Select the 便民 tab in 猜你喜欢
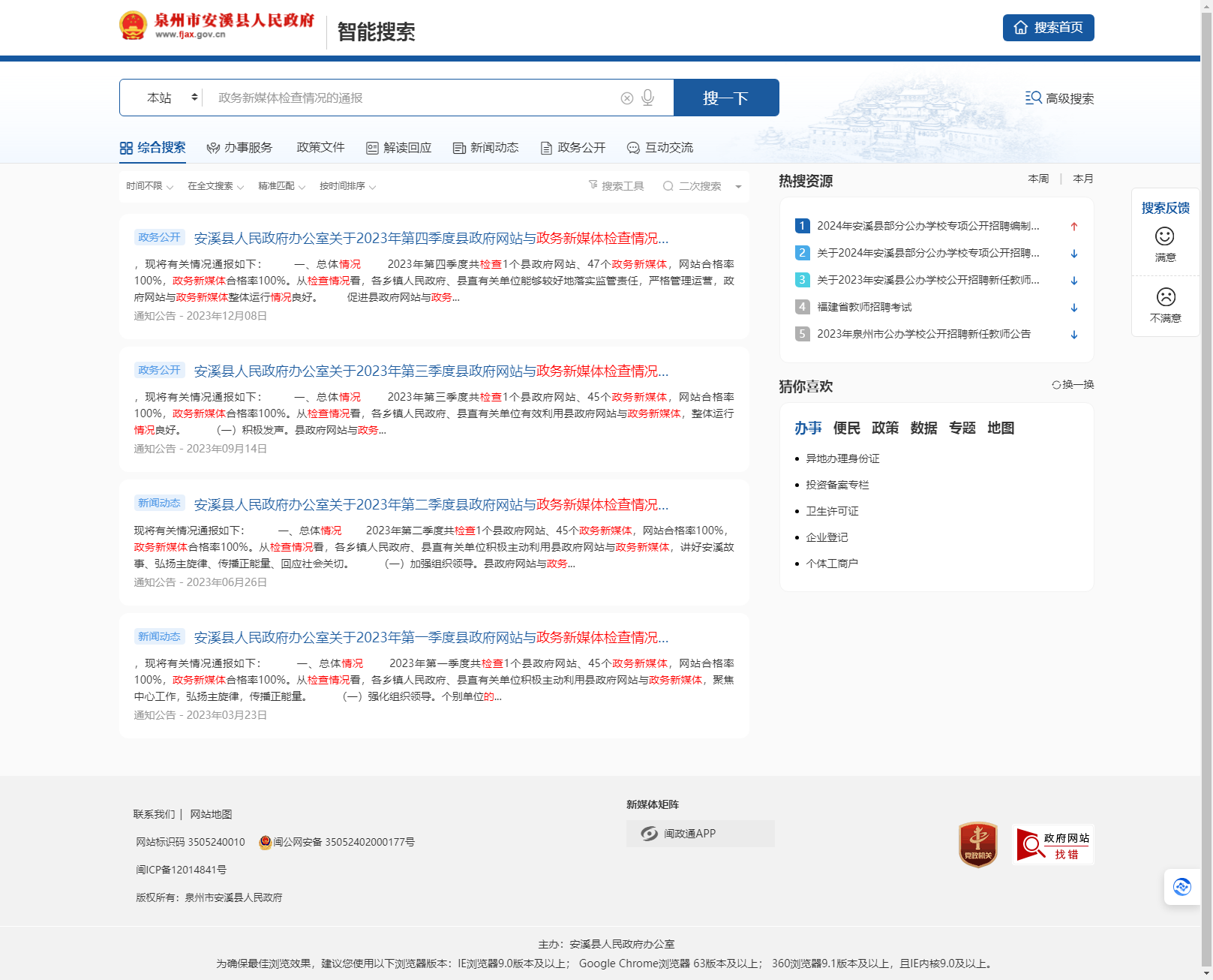This screenshot has width=1213, height=980. pyautogui.click(x=846, y=428)
